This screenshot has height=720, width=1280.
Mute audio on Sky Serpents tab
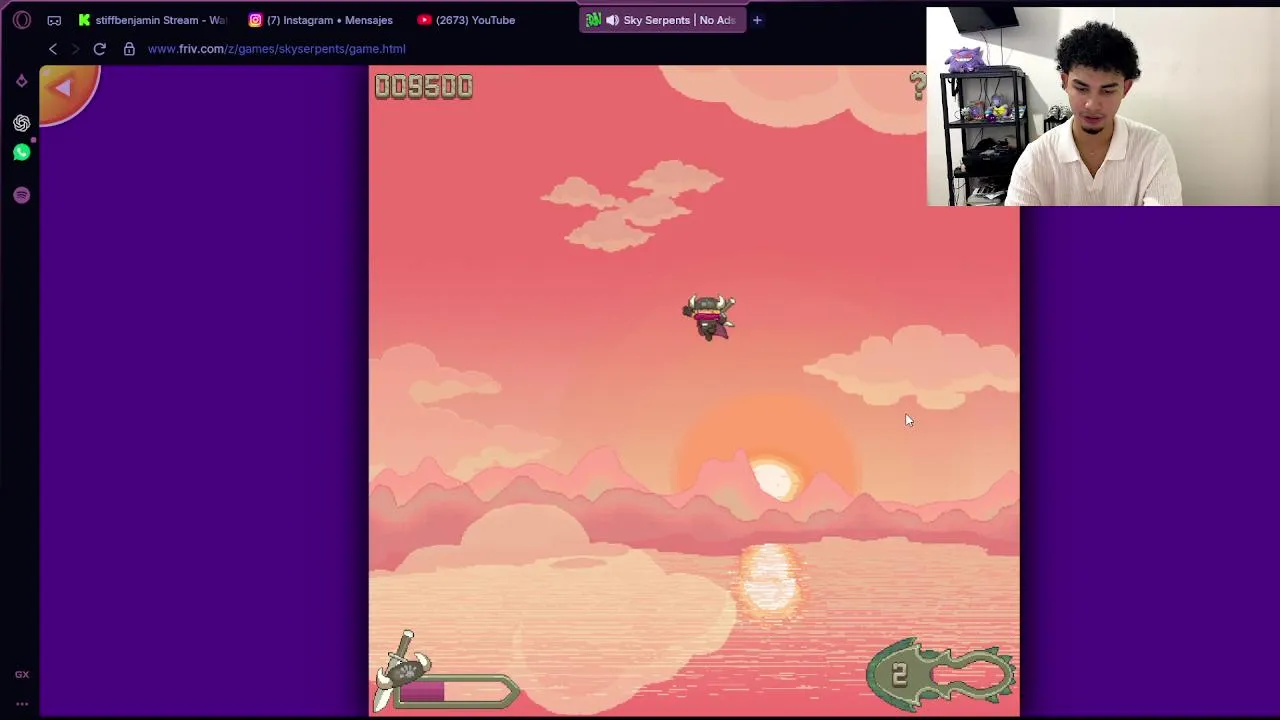(612, 20)
